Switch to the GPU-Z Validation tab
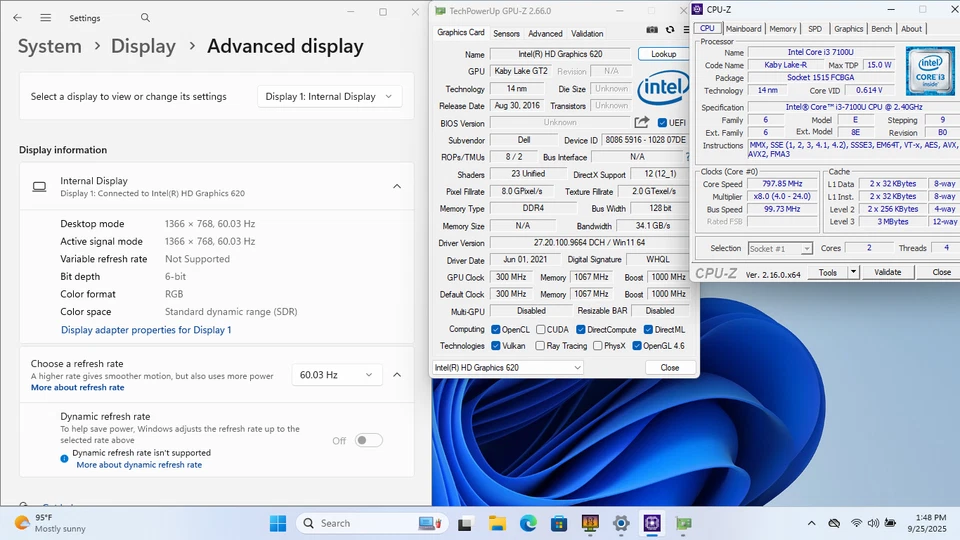 point(587,34)
